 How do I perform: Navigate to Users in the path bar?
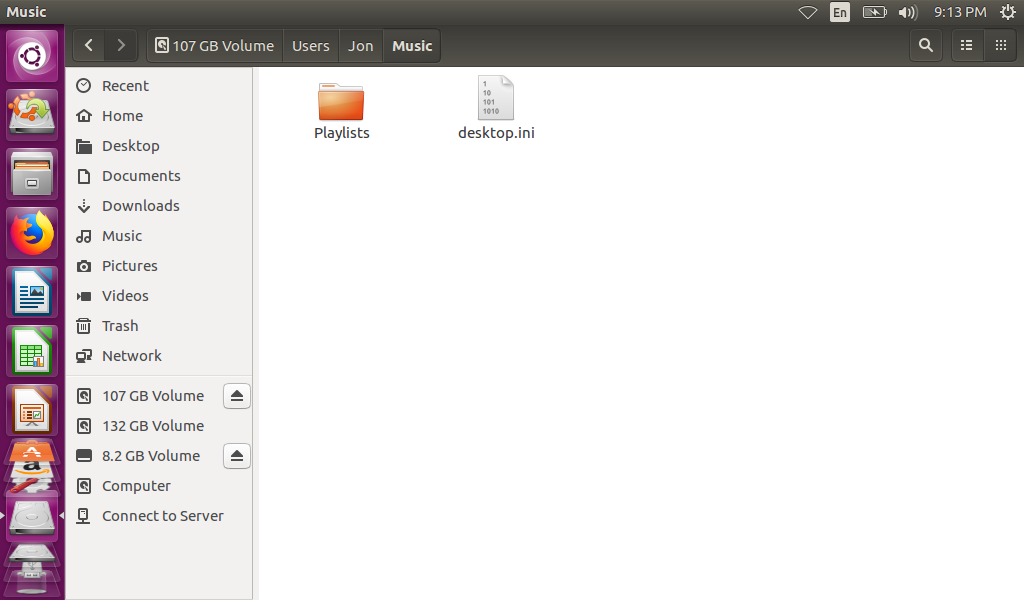coord(310,46)
